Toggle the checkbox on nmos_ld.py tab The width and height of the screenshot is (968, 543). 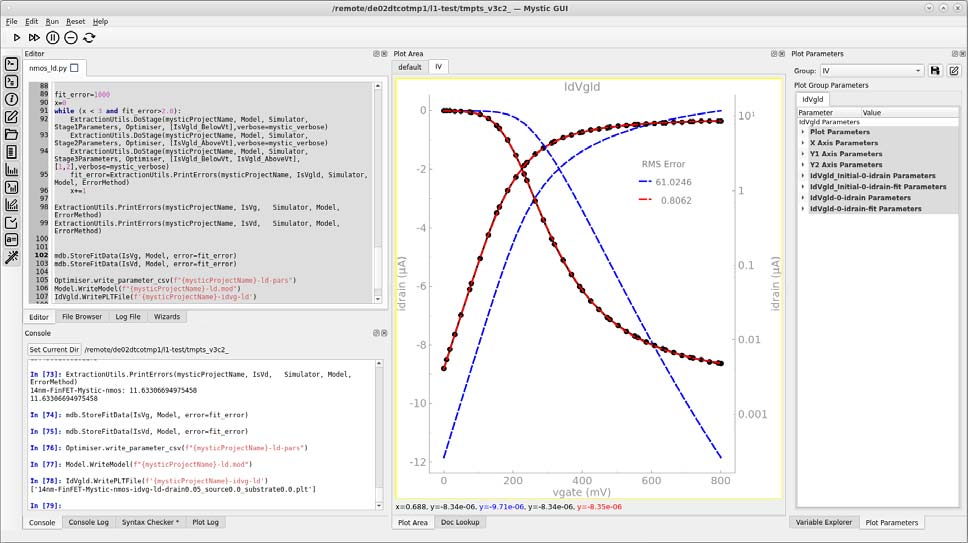pyautogui.click(x=74, y=68)
